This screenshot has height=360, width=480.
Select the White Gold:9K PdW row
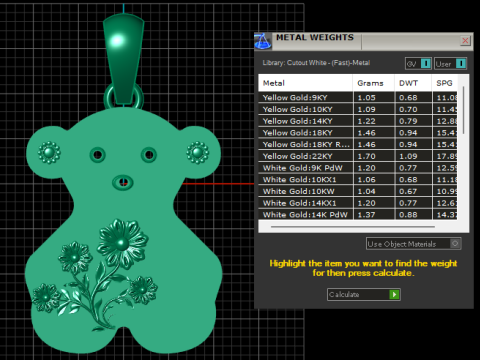click(358, 168)
